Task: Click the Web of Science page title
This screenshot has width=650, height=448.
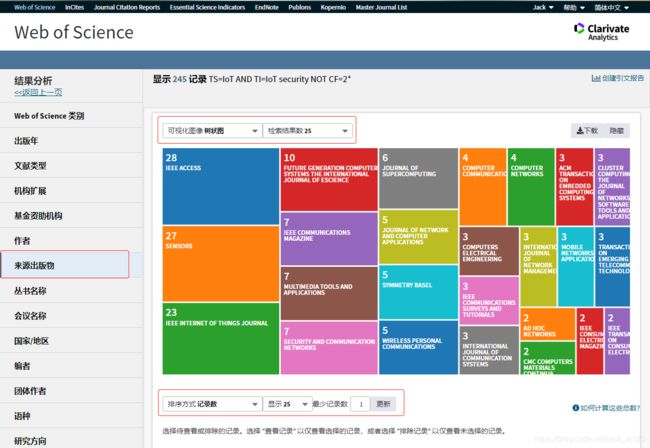Action: [74, 32]
